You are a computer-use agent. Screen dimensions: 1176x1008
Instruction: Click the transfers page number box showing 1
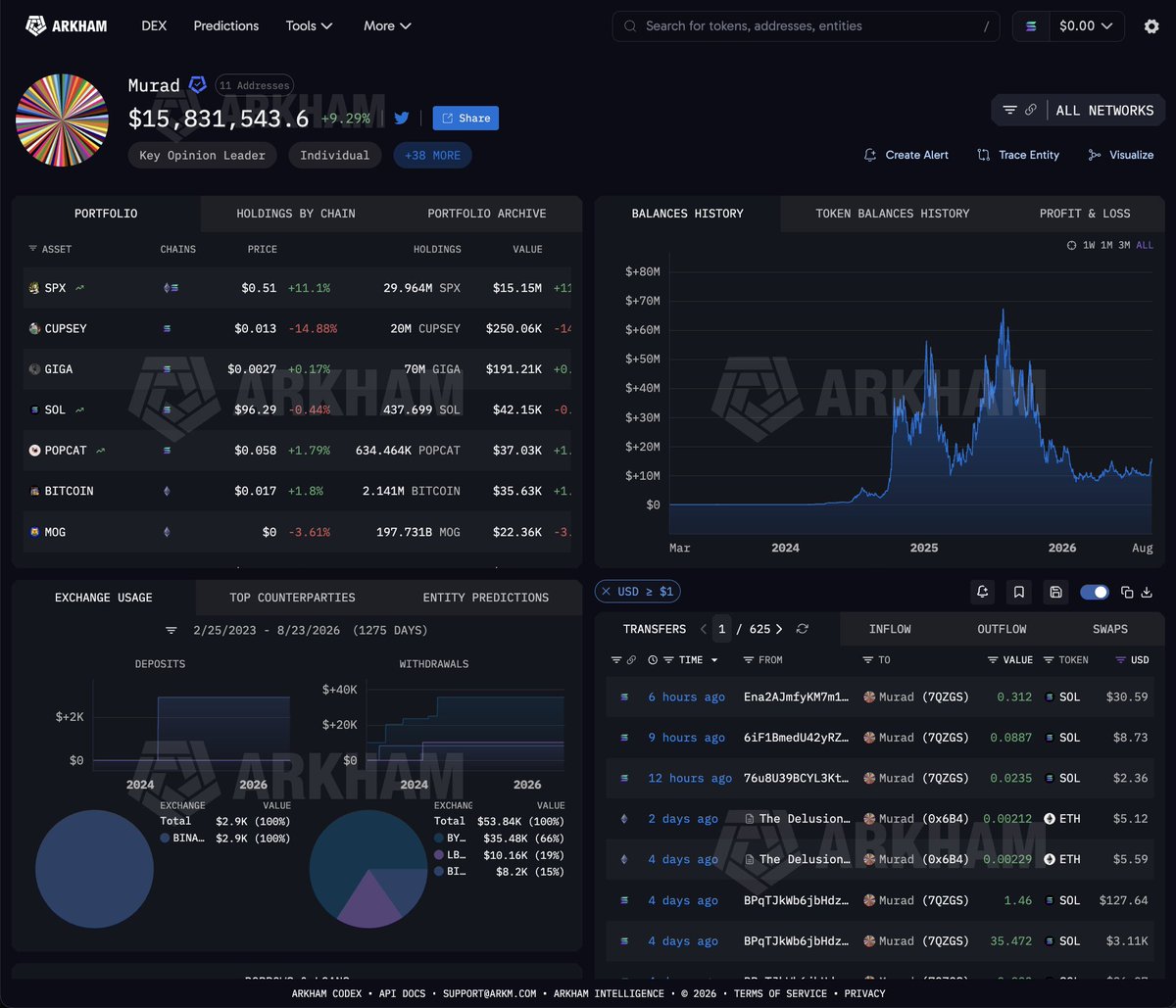[x=722, y=629]
